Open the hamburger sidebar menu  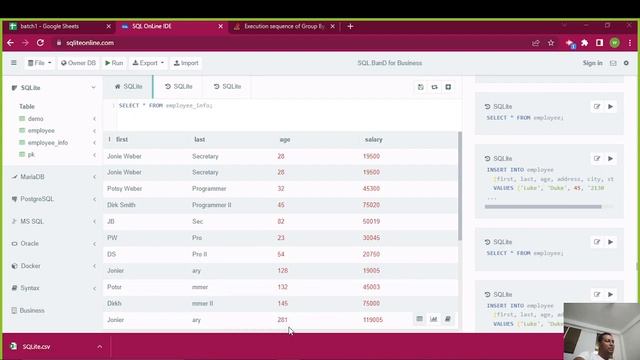point(13,63)
